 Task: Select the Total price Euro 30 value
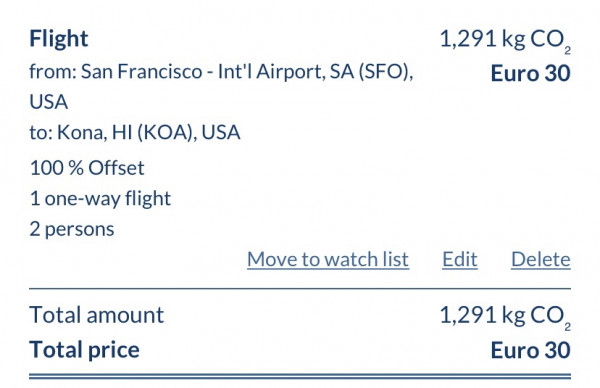click(x=530, y=350)
